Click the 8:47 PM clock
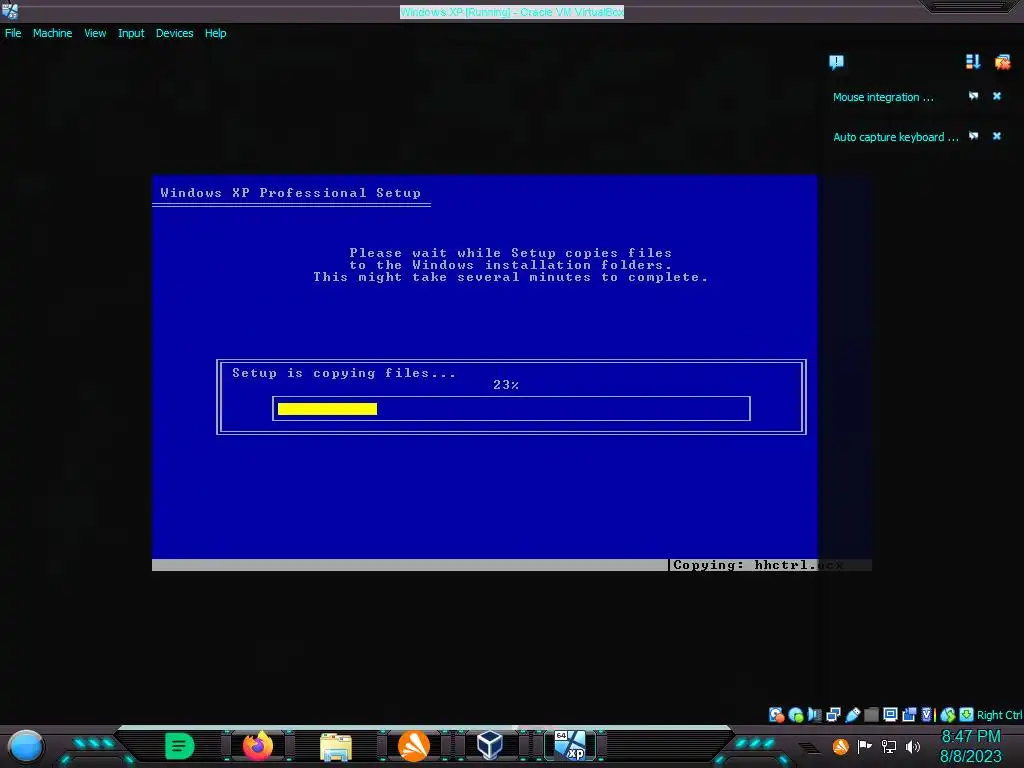The height and width of the screenshot is (768, 1024). click(x=970, y=737)
